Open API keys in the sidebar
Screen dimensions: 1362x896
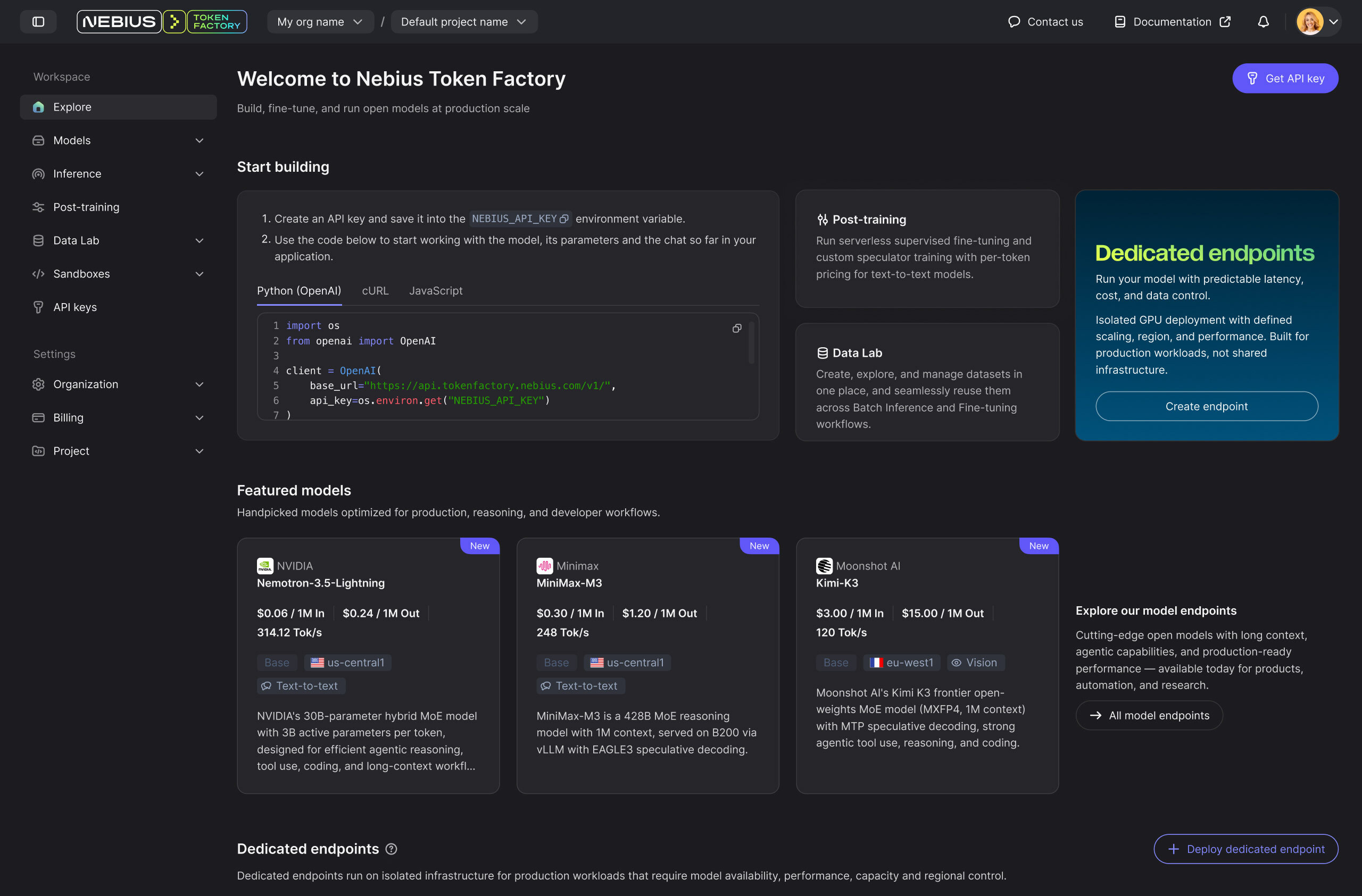[118, 307]
